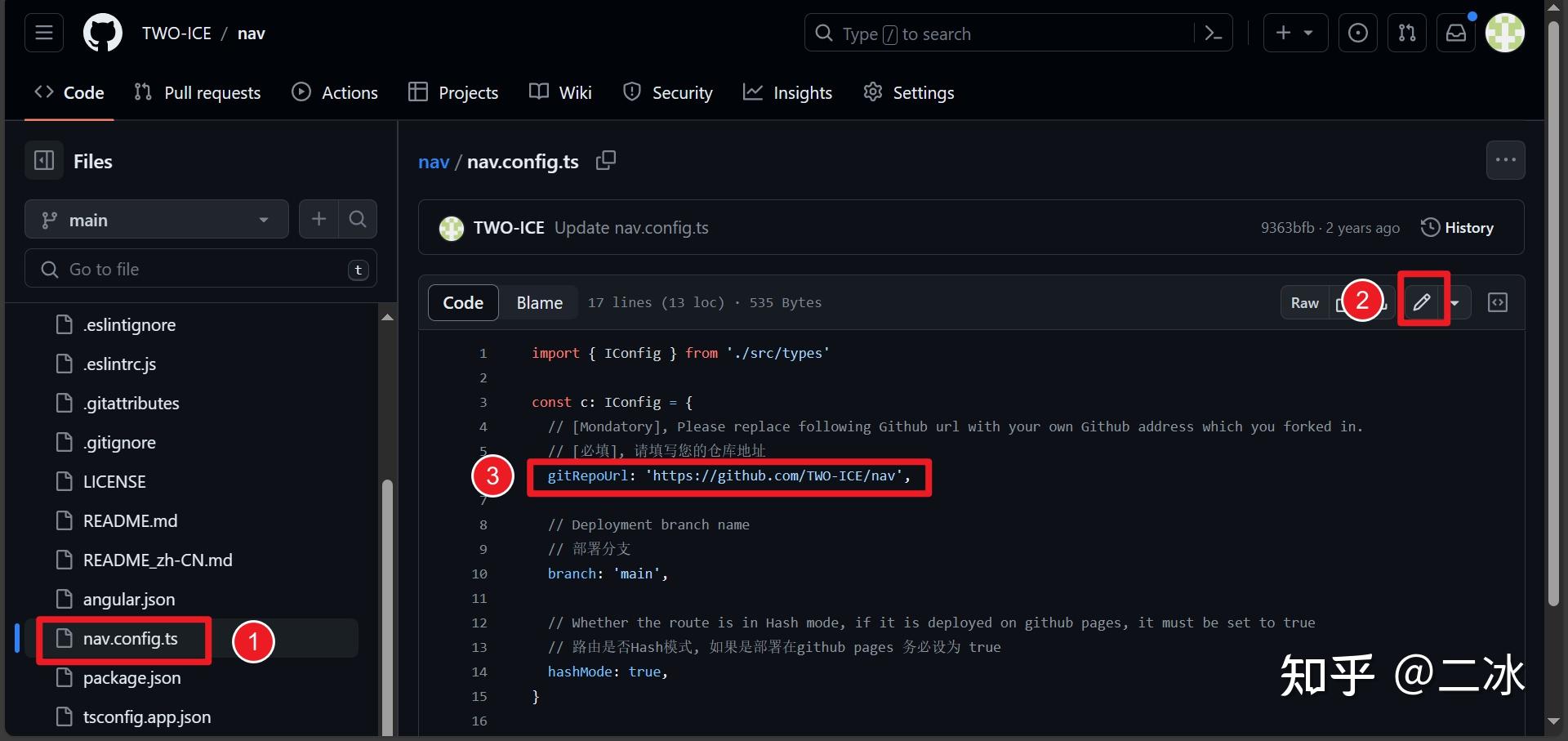Click the nav breadcrumb link
Image resolution: width=1568 pixels, height=741 pixels.
pos(434,162)
